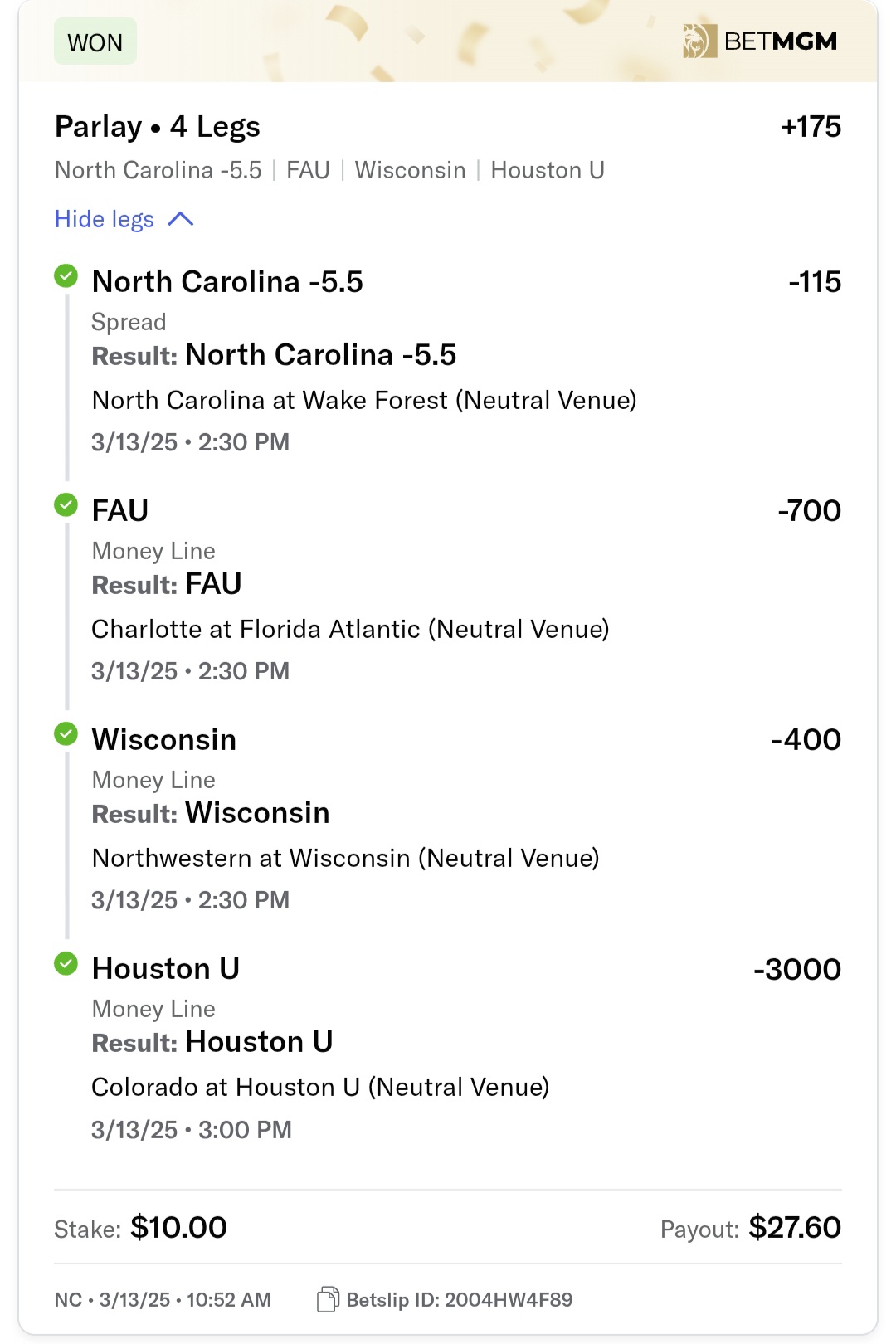896x1344 pixels.
Task: Open the North Carolina at Wake Forest matchup
Action: [x=364, y=400]
